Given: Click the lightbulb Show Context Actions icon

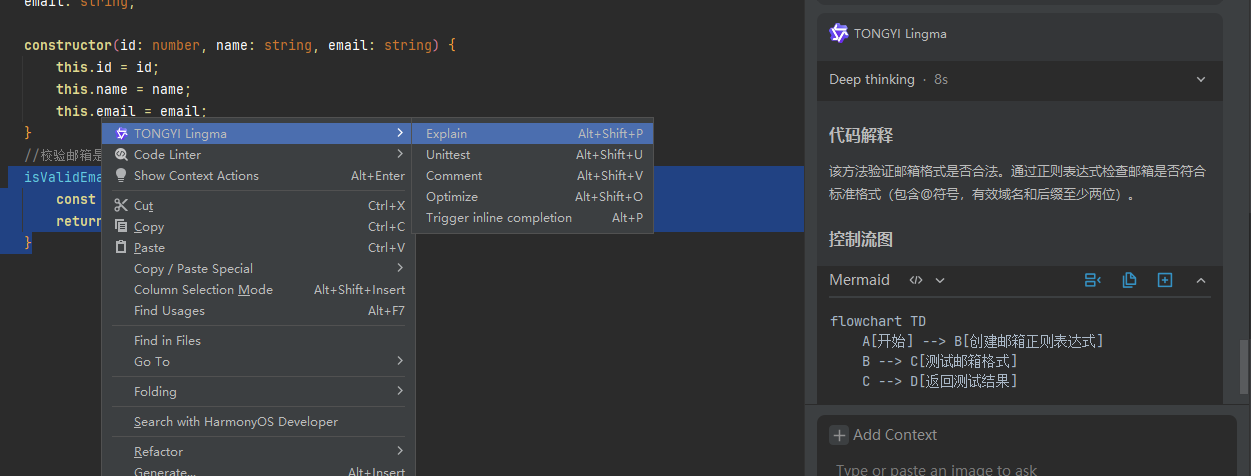Looking at the screenshot, I should (x=121, y=175).
